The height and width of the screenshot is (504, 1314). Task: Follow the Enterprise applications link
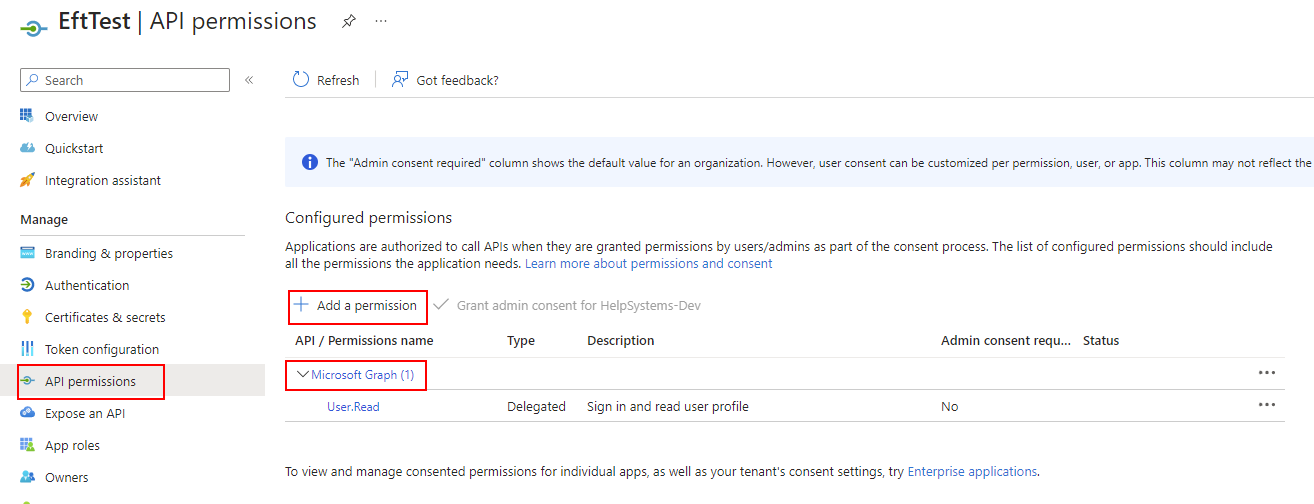[x=972, y=471]
